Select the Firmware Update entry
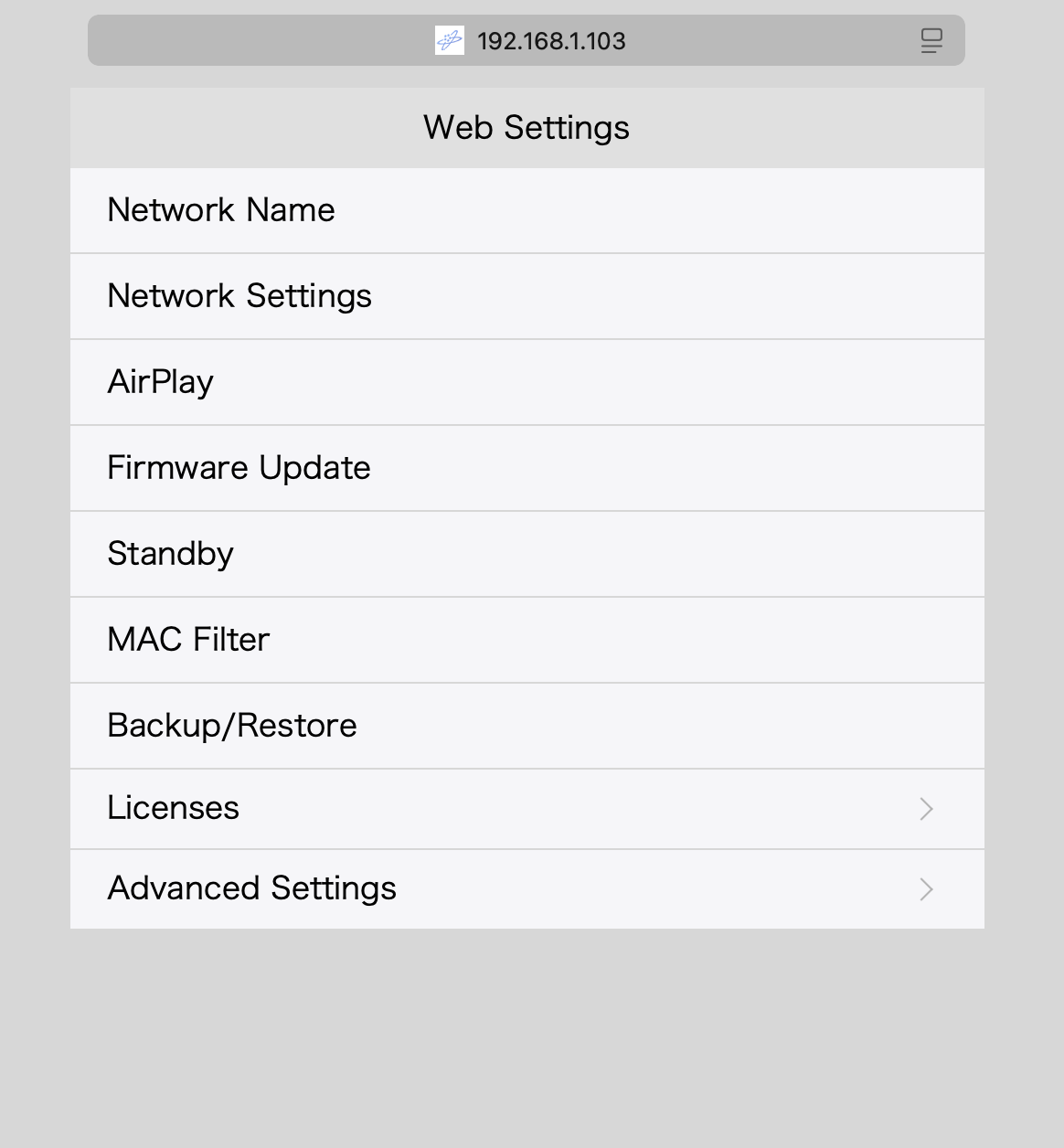 tap(239, 468)
